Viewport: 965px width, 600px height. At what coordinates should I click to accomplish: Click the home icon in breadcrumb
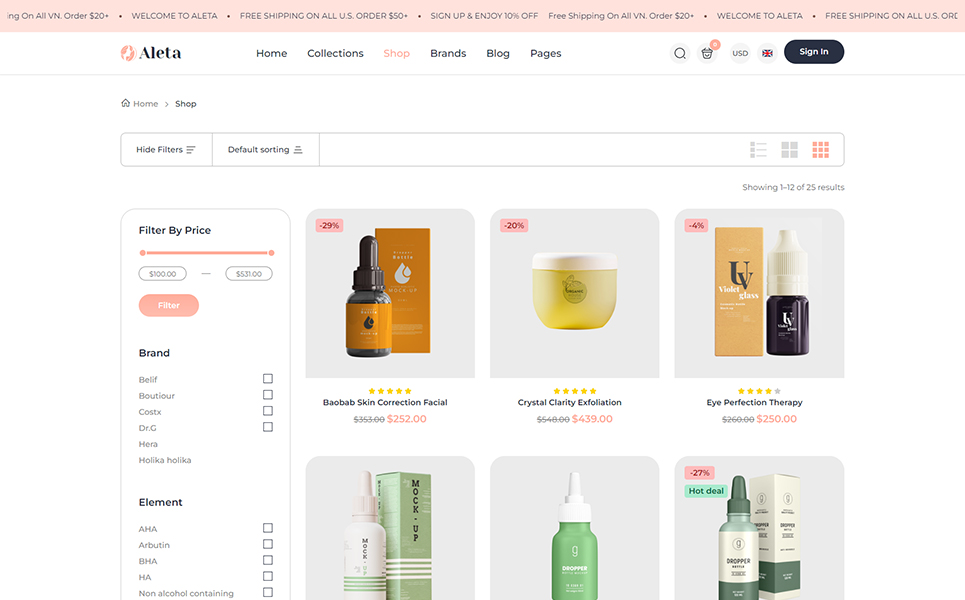126,103
